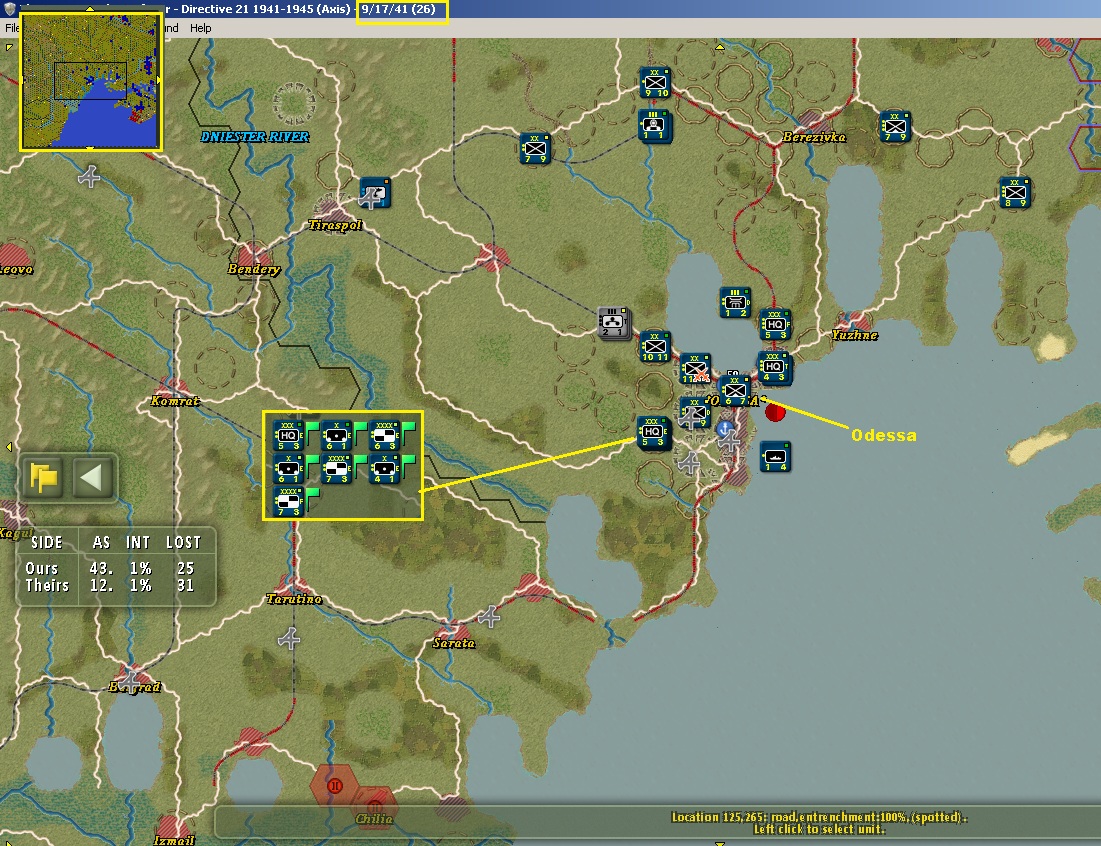Screen dimensions: 1101x846
Task: Select the HQ unit southwest of Odessa
Action: coord(652,432)
